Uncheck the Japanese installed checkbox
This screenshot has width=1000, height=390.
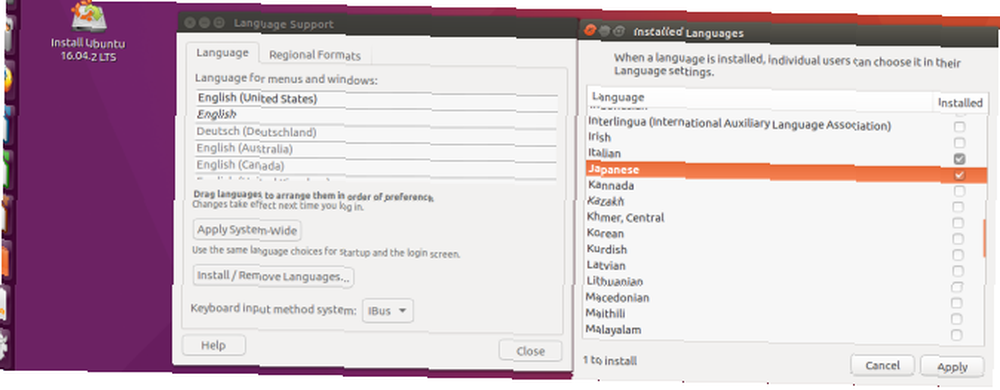(959, 175)
